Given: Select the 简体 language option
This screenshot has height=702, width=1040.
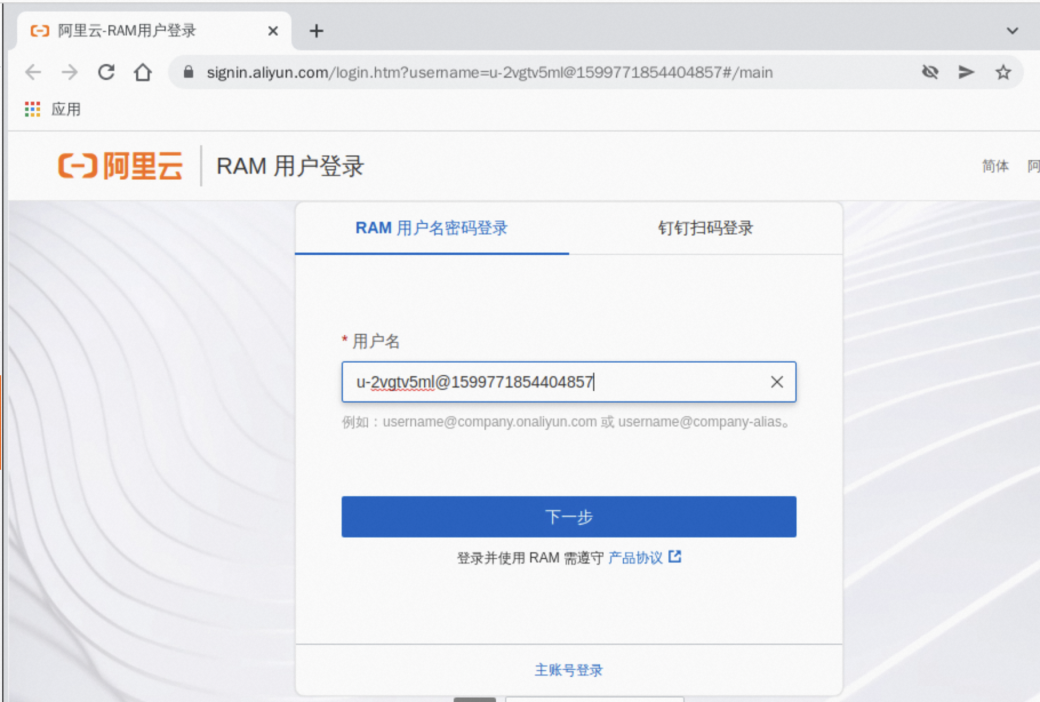Looking at the screenshot, I should (x=995, y=166).
